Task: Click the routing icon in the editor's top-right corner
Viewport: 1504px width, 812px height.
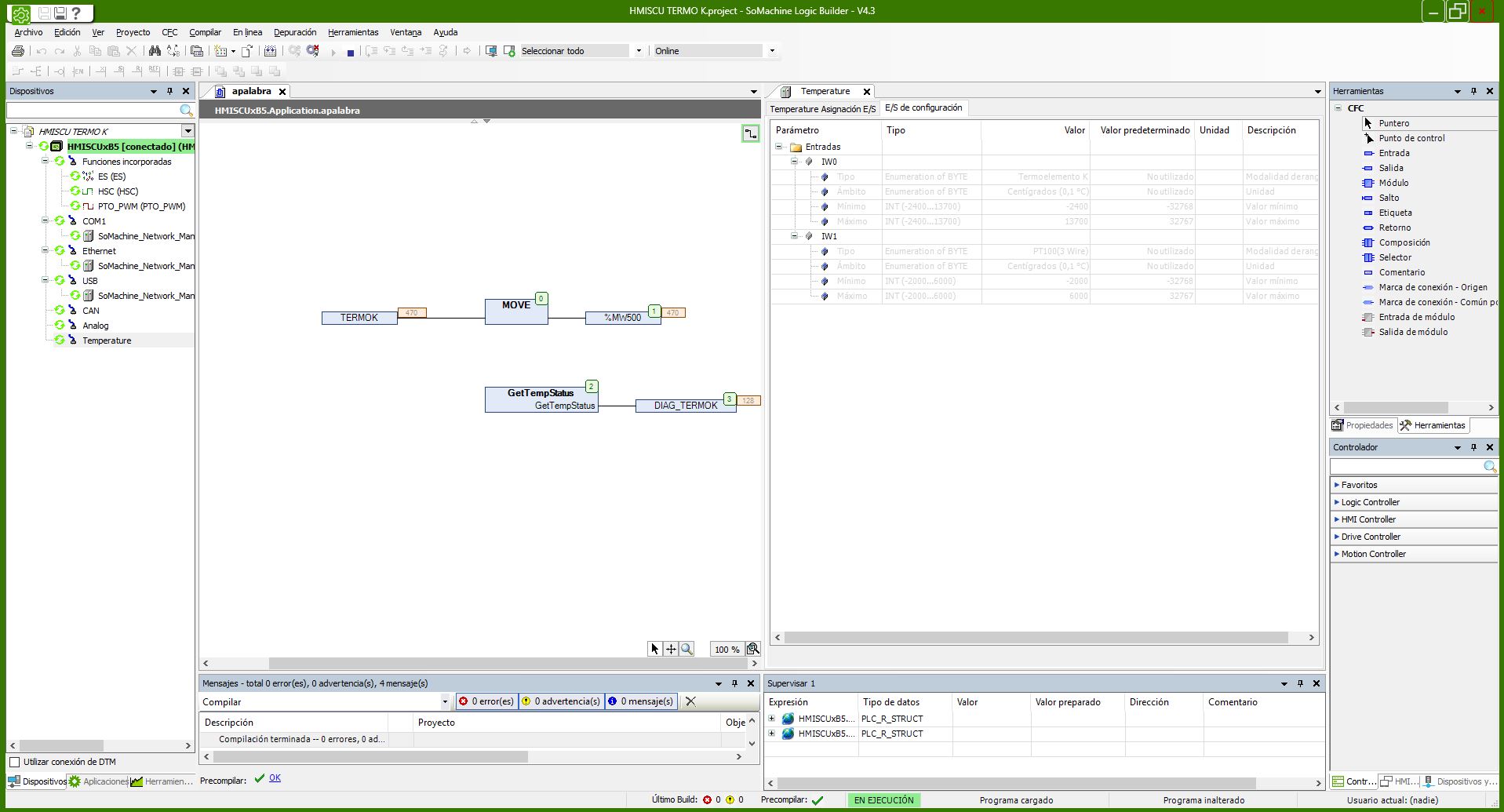Action: click(751, 133)
